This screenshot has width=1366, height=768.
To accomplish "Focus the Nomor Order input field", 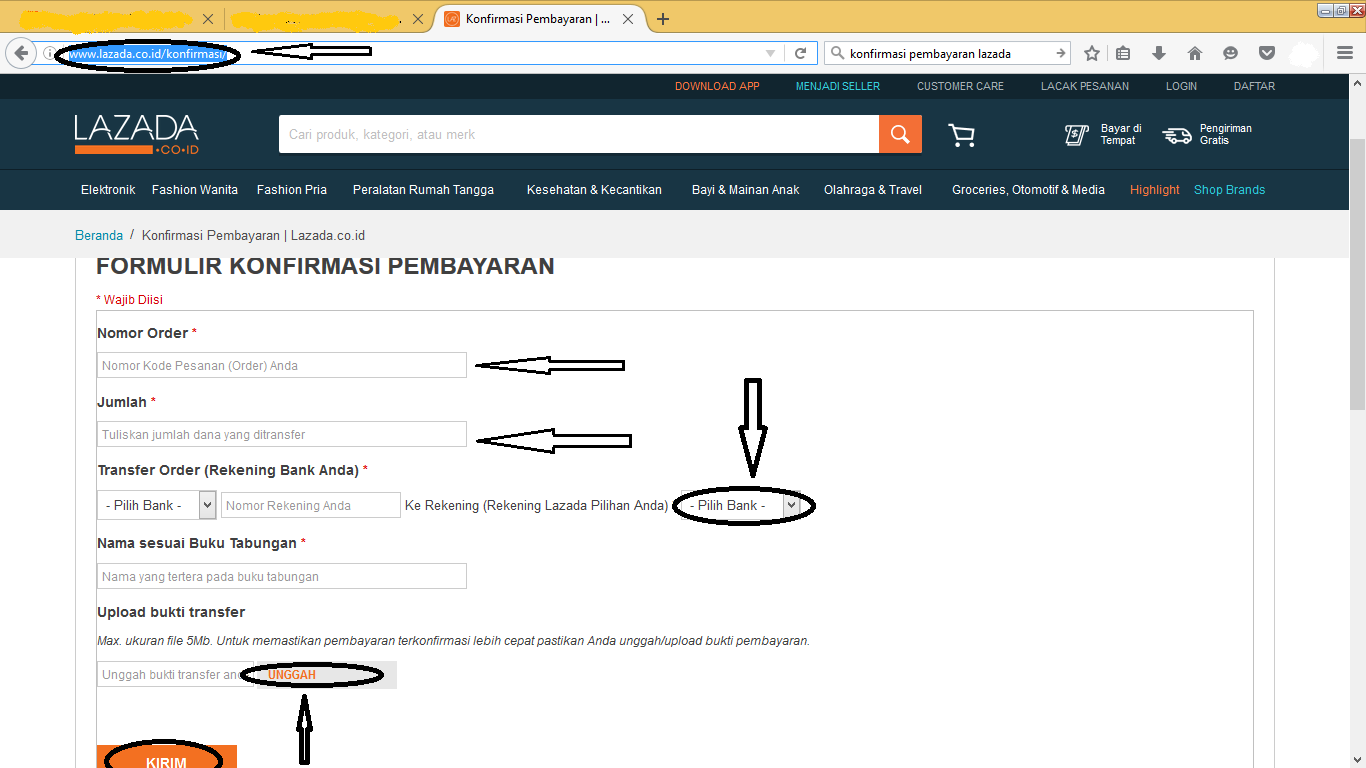I will [x=282, y=365].
